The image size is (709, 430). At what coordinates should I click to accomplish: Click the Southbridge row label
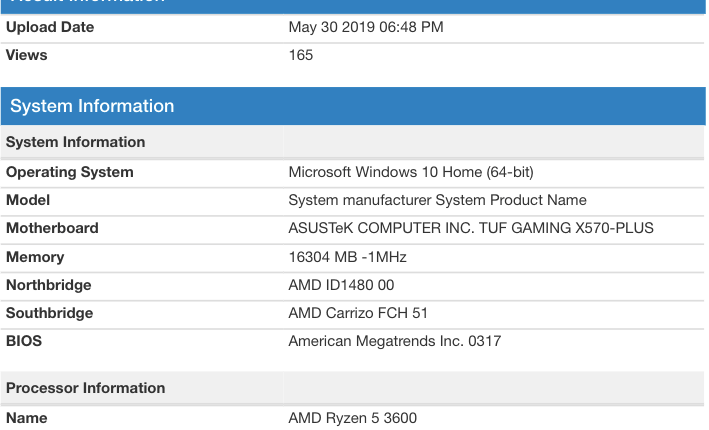tap(49, 313)
